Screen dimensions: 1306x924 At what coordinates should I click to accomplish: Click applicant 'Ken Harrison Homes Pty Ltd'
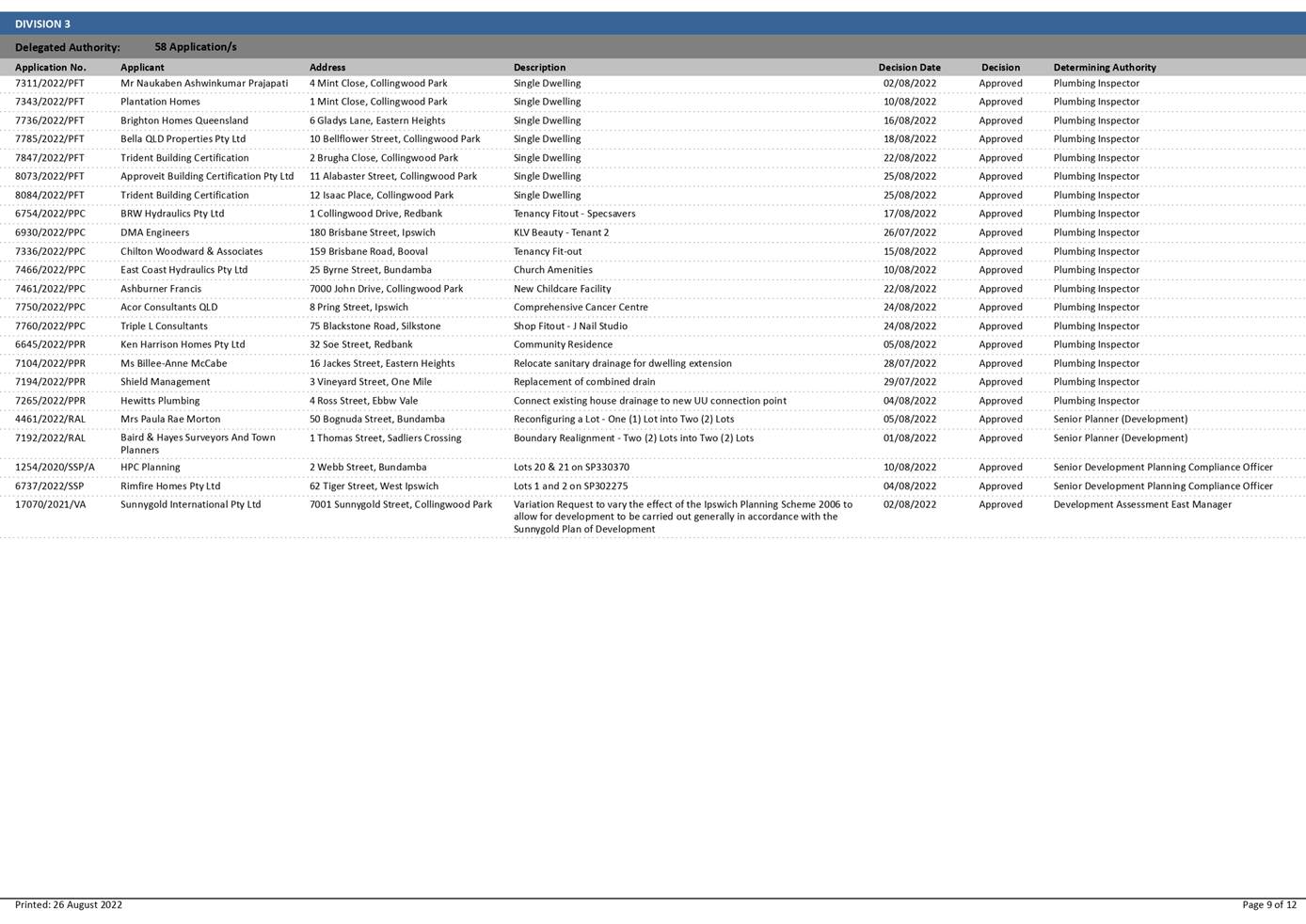(183, 344)
